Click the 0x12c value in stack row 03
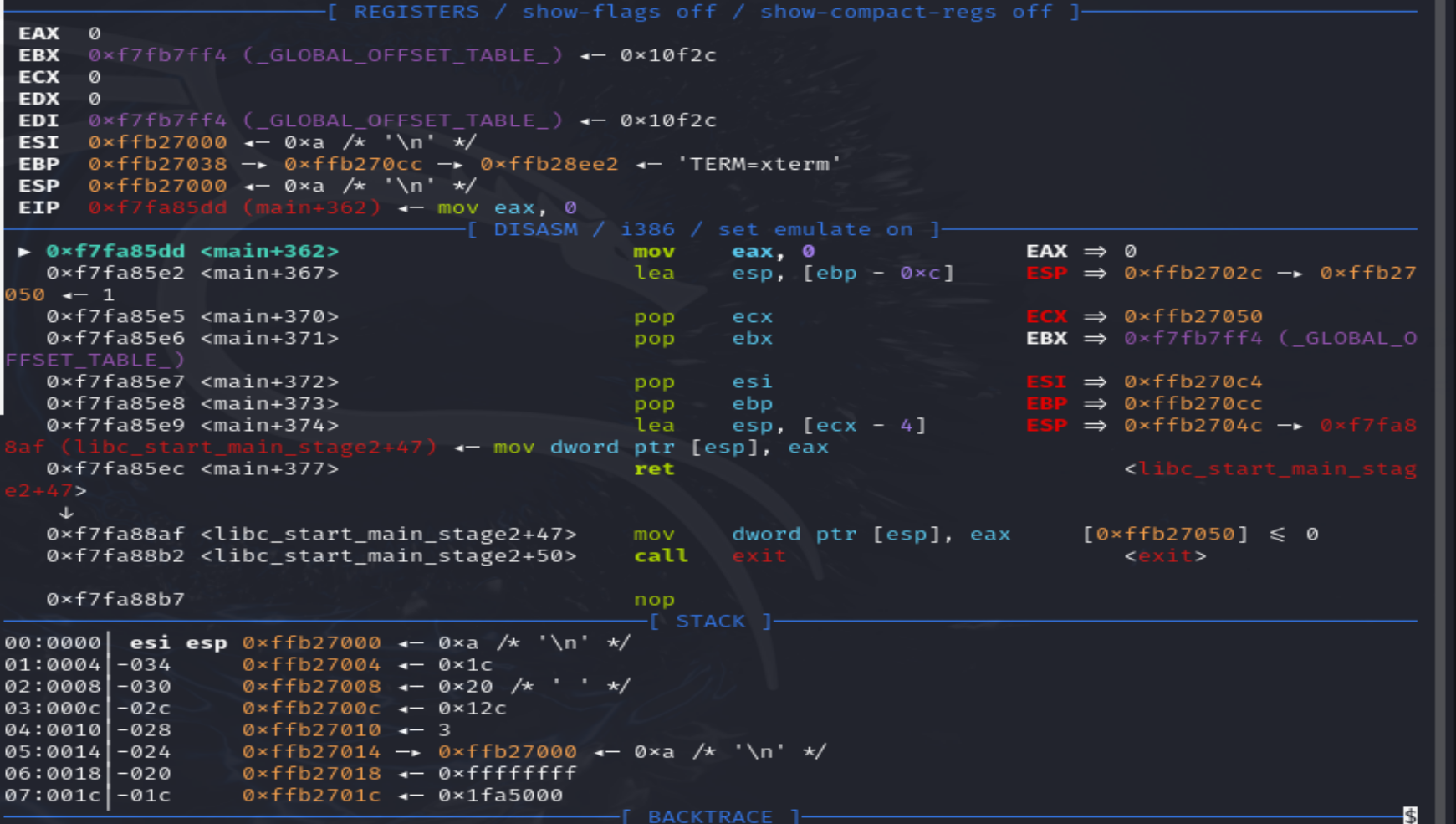Viewport: 1456px width, 824px height. point(472,708)
